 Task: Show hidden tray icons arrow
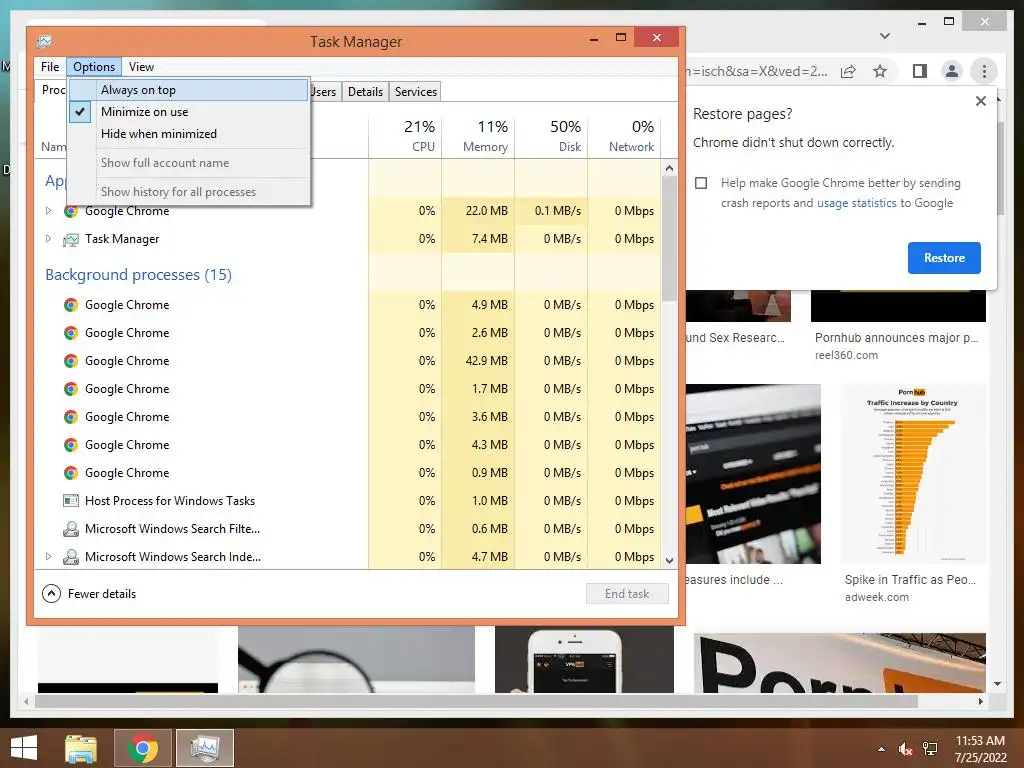(881, 749)
